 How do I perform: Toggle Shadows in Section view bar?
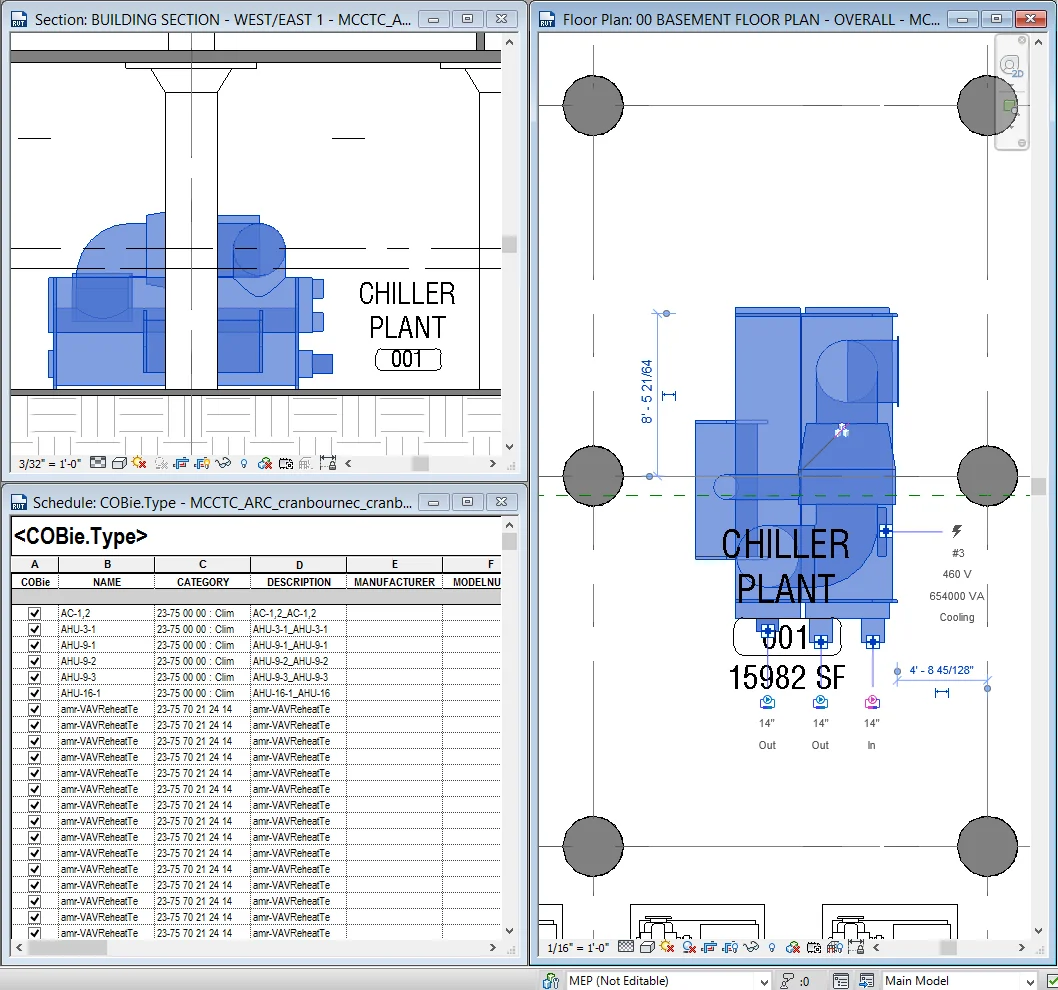161,464
